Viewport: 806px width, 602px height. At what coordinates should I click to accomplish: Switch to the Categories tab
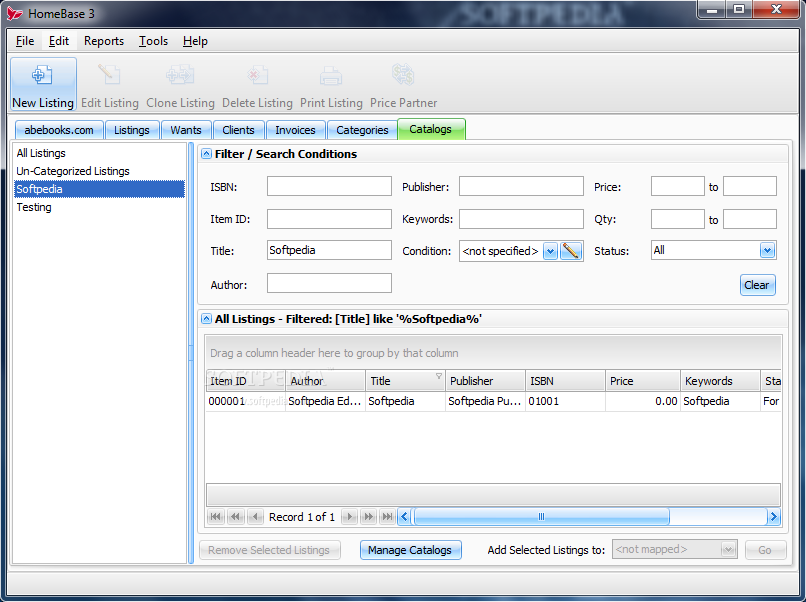click(x=362, y=130)
